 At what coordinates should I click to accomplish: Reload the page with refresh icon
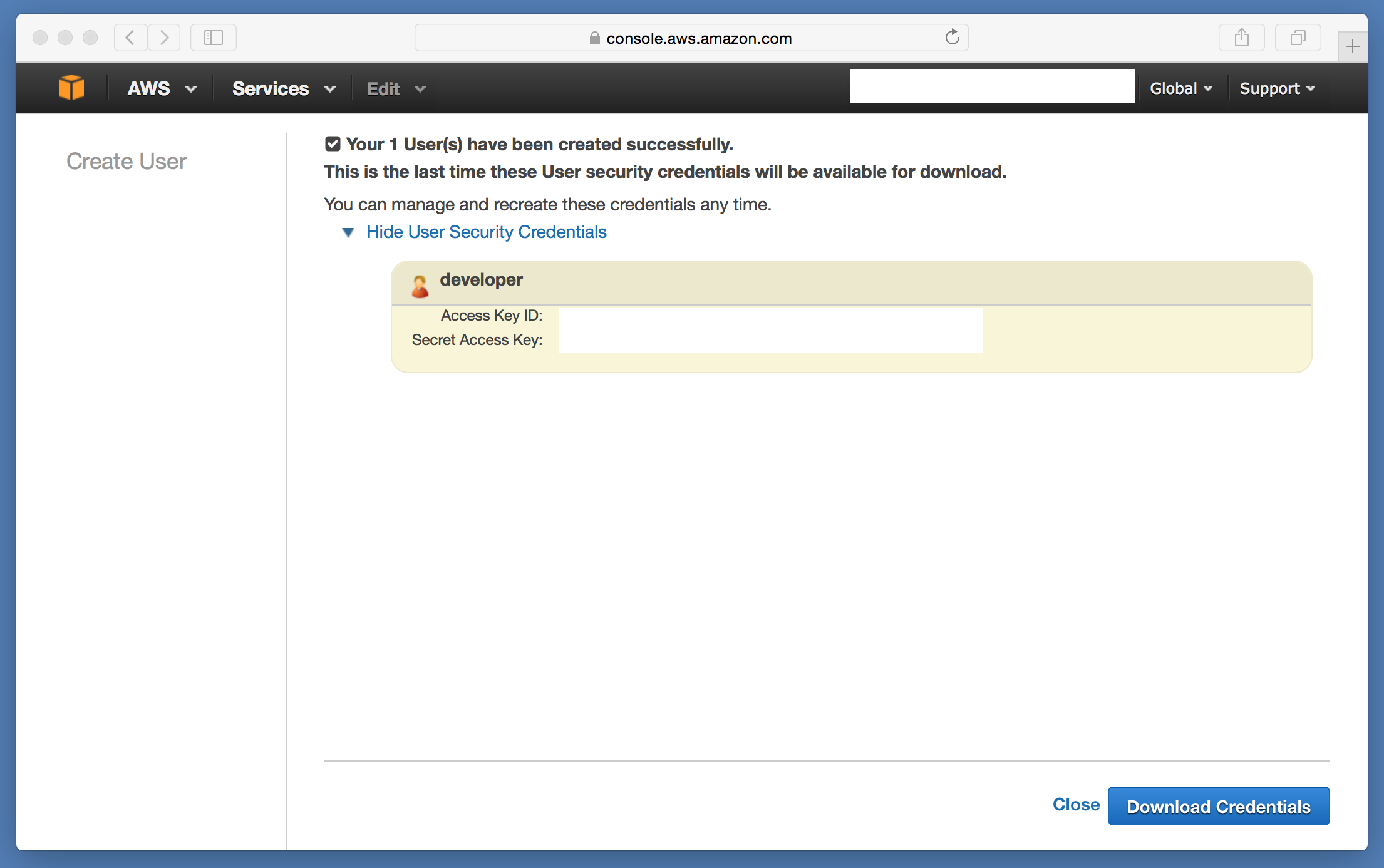tap(952, 38)
